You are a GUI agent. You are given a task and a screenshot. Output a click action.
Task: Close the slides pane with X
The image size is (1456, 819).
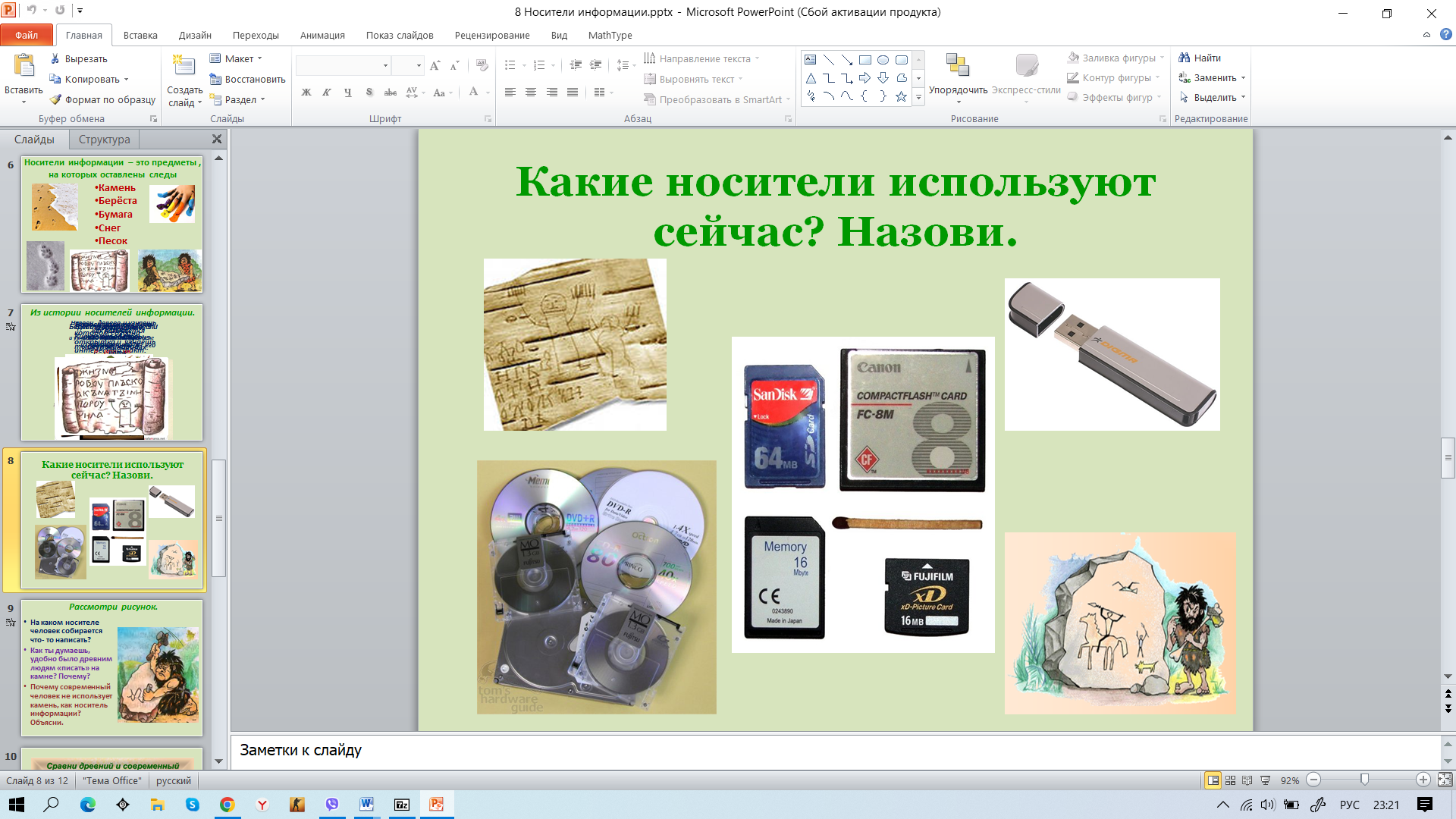coord(217,139)
